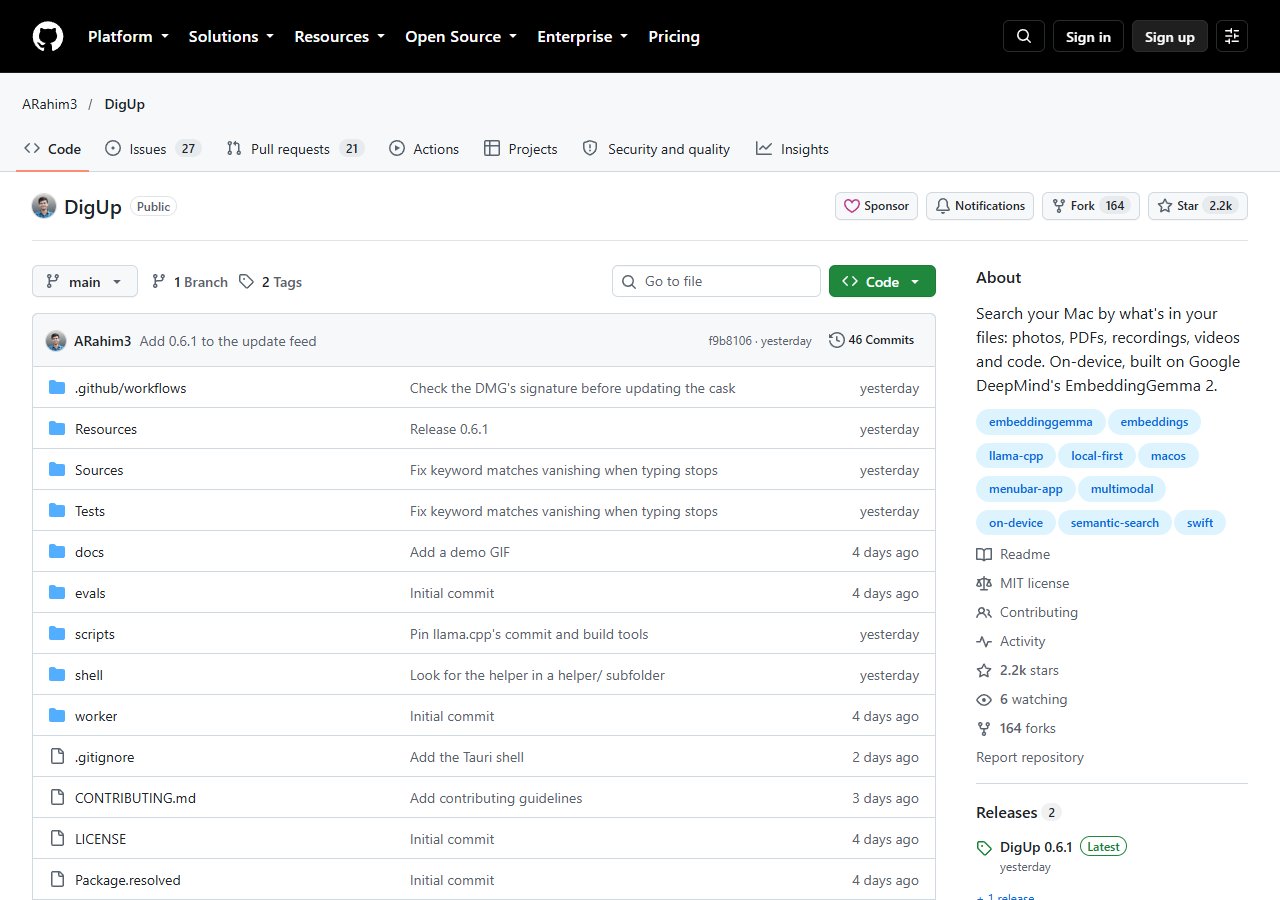Open the GitHub homepage logo
The image size is (1280, 900).
click(48, 36)
